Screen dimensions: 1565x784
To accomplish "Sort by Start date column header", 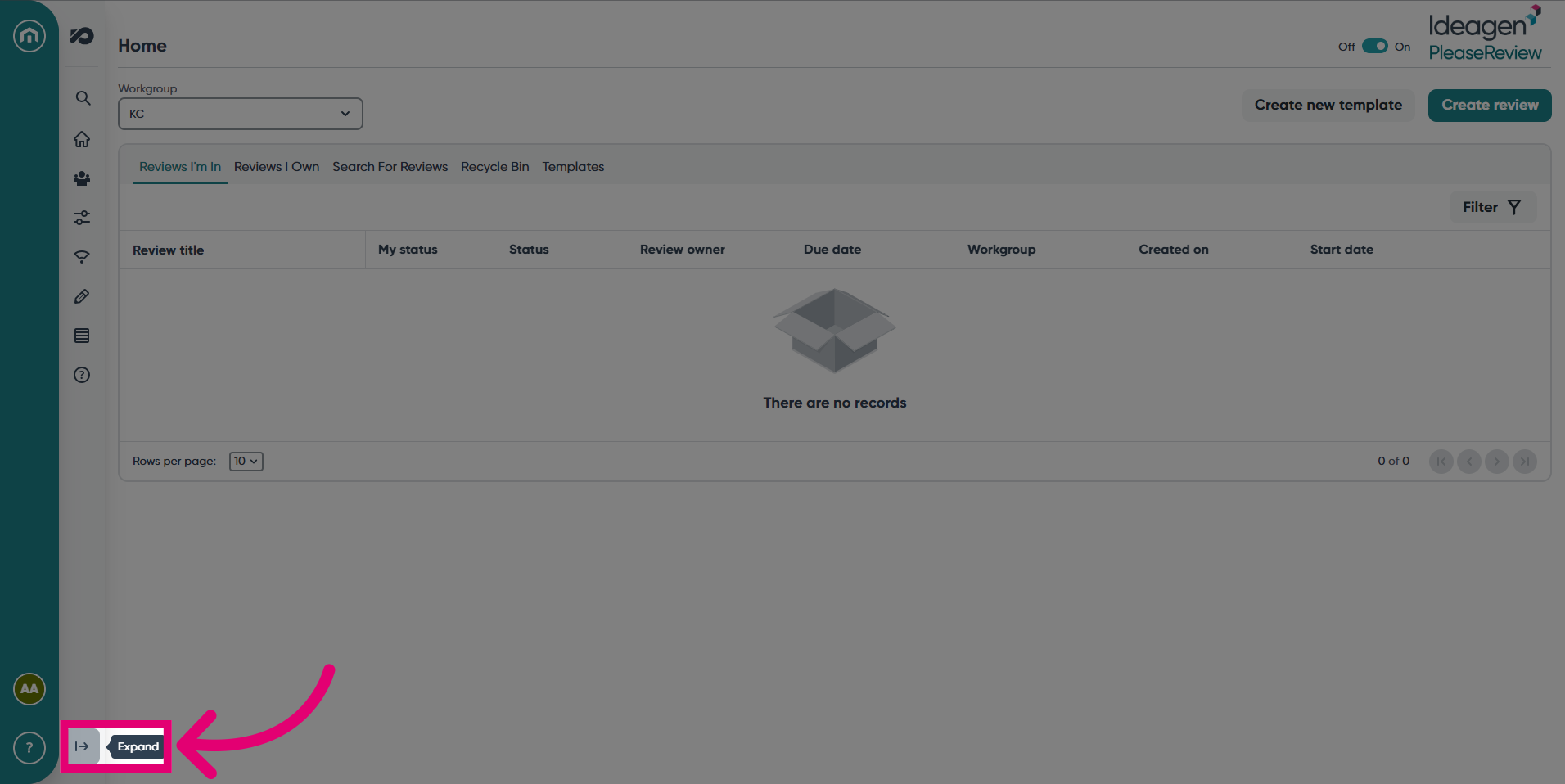I will [1342, 250].
